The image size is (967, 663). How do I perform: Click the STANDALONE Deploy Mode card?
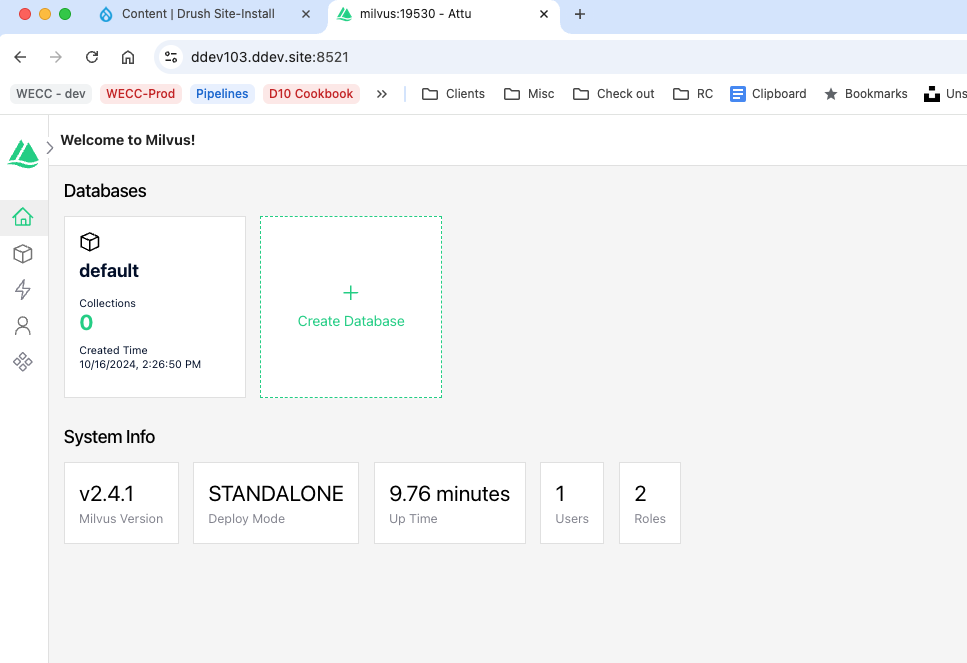276,503
